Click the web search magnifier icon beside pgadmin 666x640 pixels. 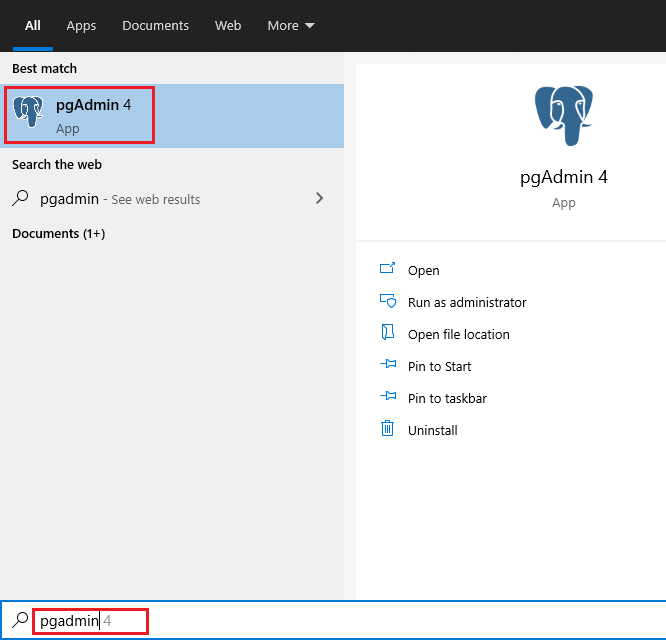tap(20, 198)
